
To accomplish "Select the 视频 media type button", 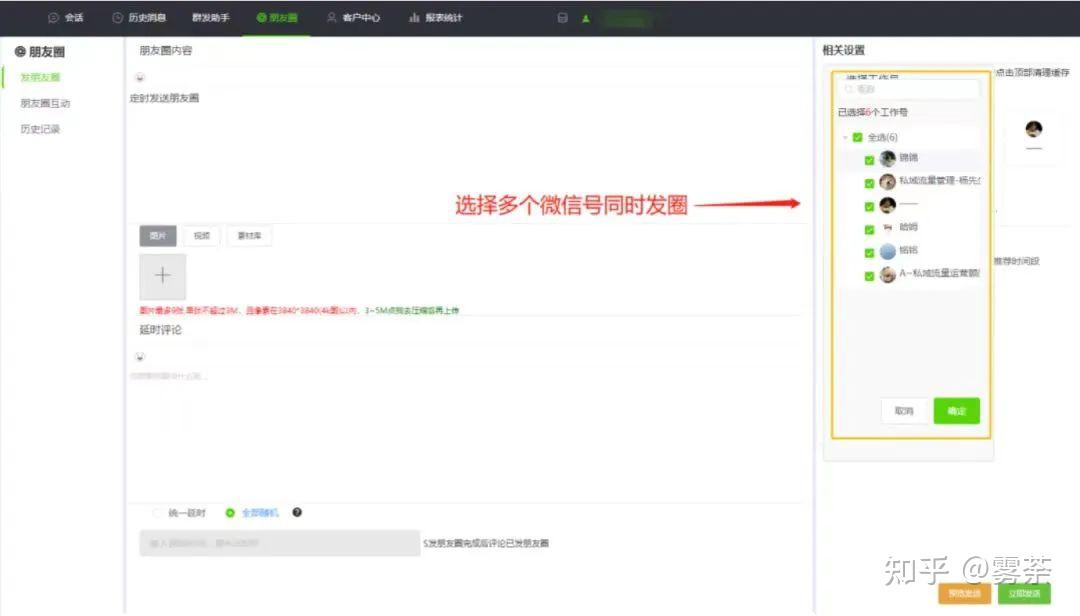I will click(202, 236).
